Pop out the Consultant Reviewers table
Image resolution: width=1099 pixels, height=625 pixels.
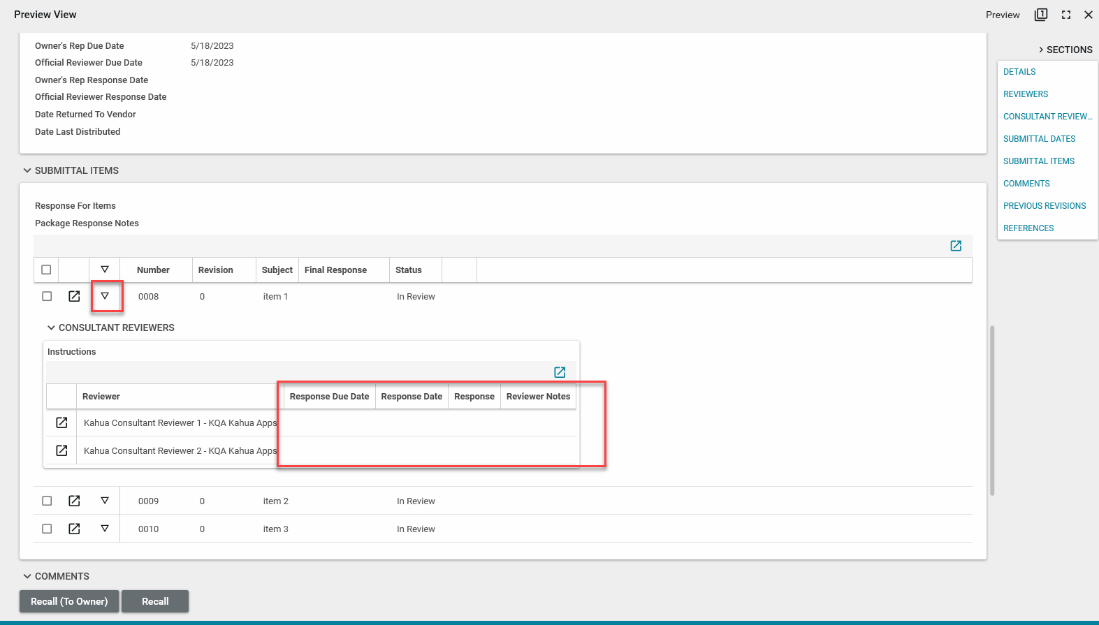tap(560, 372)
